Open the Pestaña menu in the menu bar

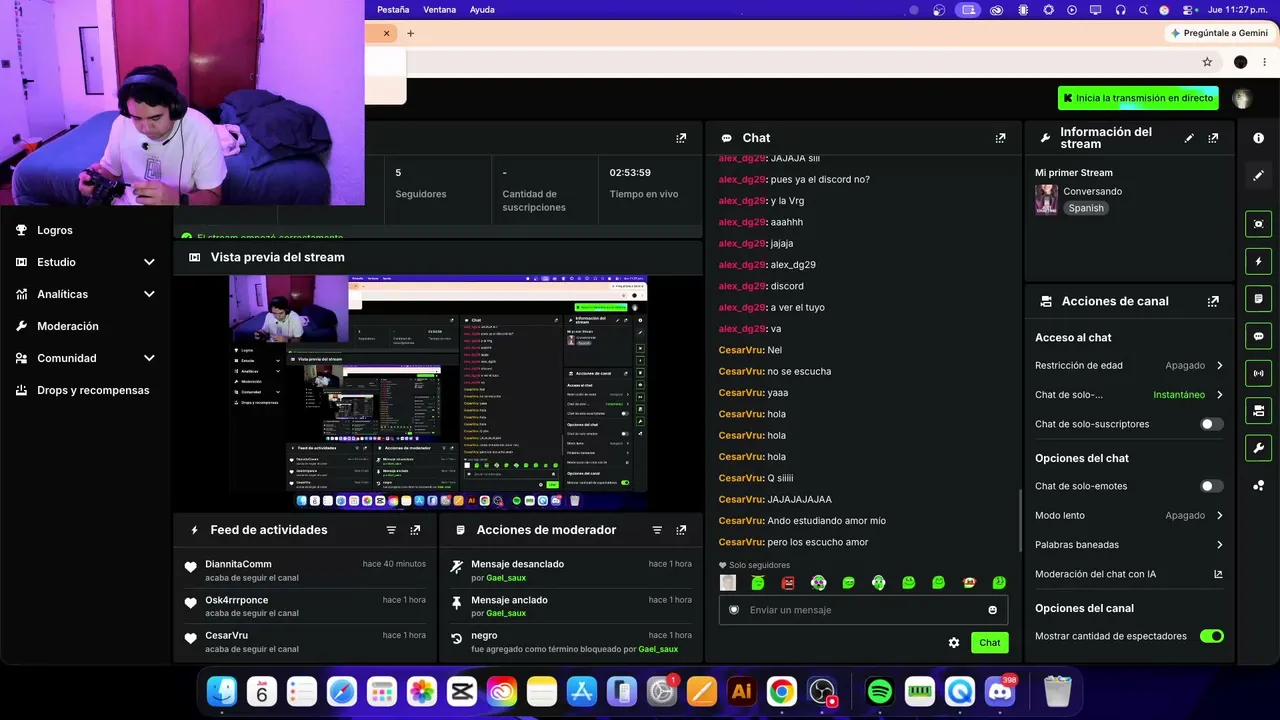[393, 10]
